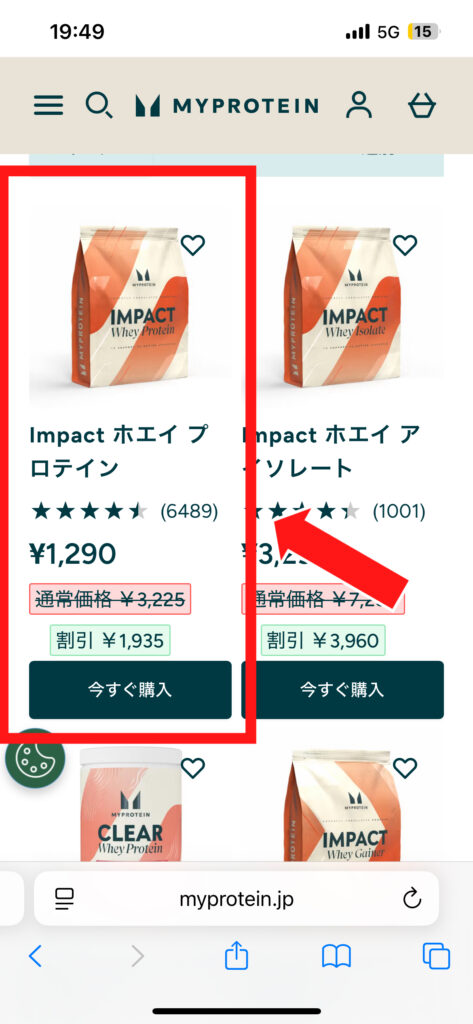Image resolution: width=473 pixels, height=1024 pixels.
Task: Favorite Impact Whey Protein with heart
Action: click(193, 246)
